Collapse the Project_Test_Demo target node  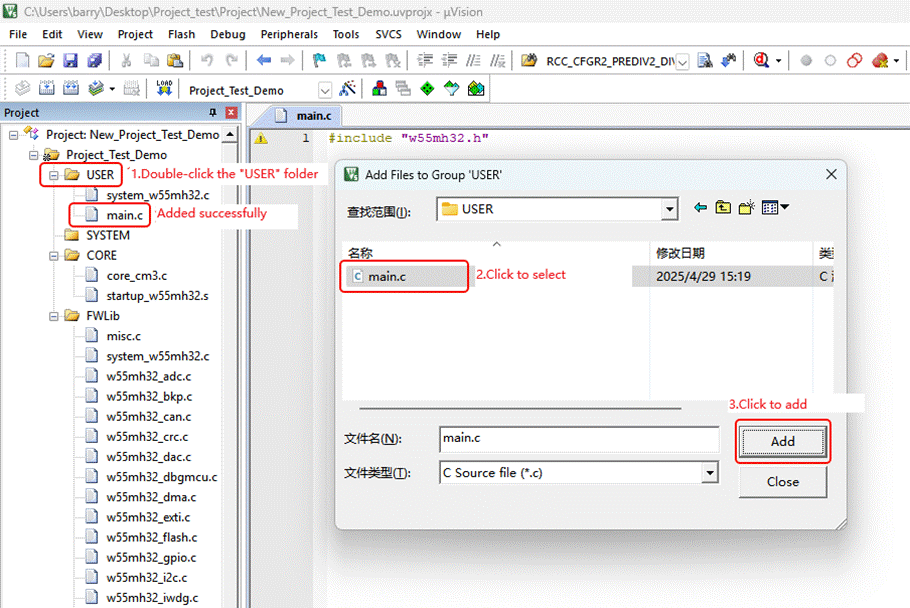pos(34,155)
